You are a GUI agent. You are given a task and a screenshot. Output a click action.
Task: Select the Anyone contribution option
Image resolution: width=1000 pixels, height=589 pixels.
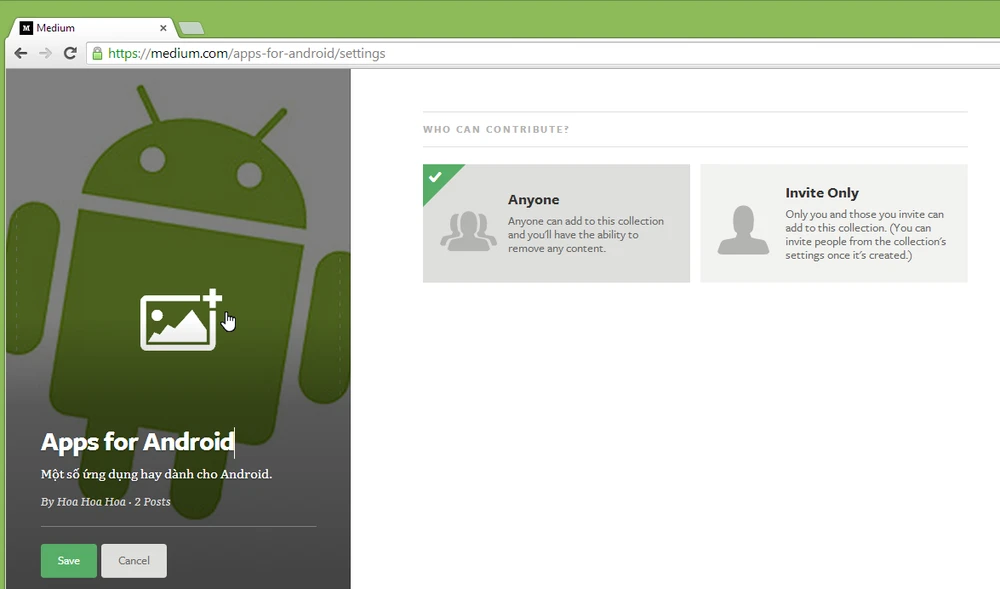556,223
